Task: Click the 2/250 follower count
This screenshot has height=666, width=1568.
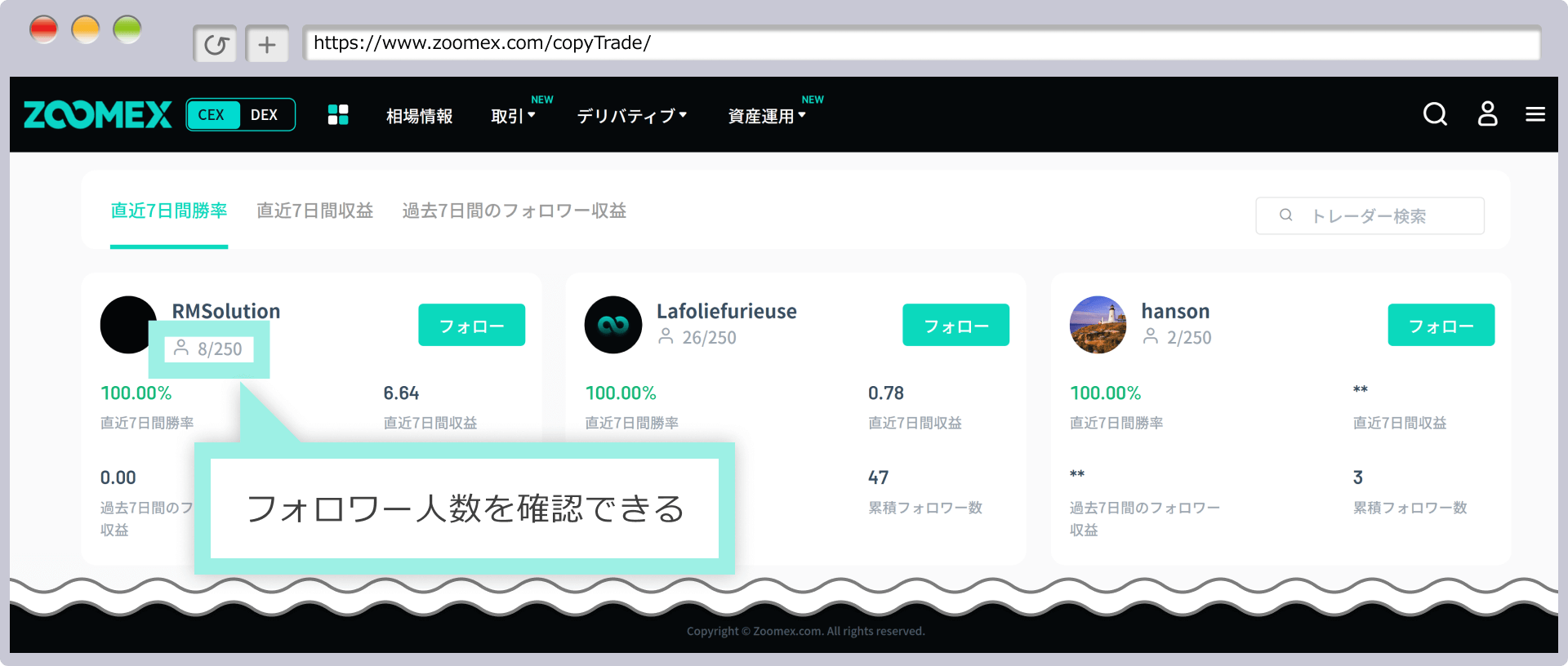Action: [1189, 337]
